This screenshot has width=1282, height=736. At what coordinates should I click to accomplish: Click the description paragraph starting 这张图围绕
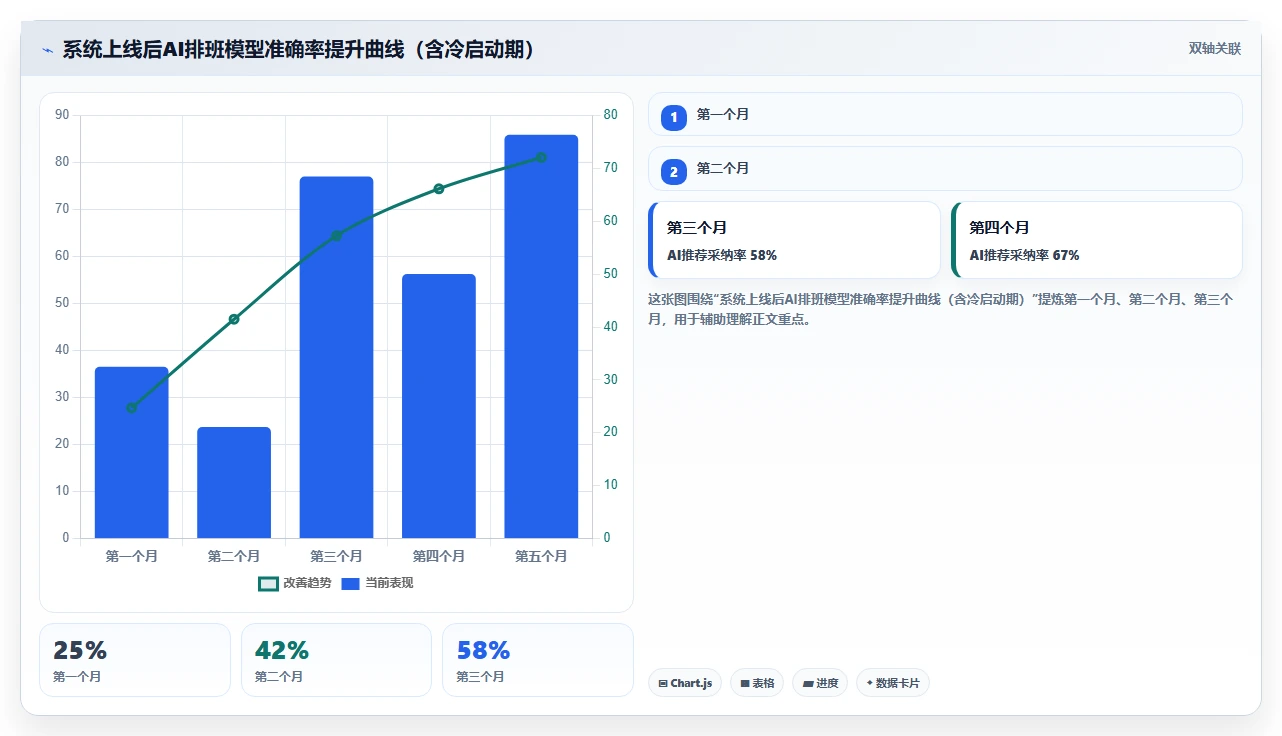coord(940,309)
